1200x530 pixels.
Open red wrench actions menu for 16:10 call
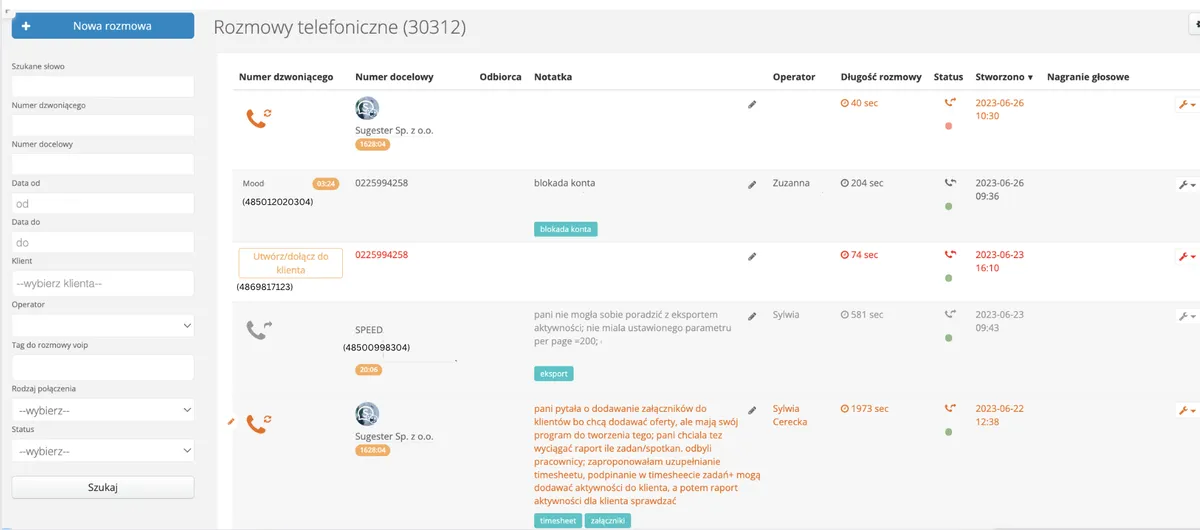click(x=1186, y=257)
